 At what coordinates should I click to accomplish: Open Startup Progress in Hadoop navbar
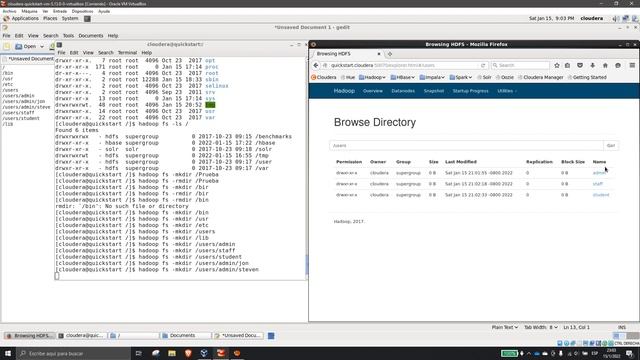(x=470, y=91)
